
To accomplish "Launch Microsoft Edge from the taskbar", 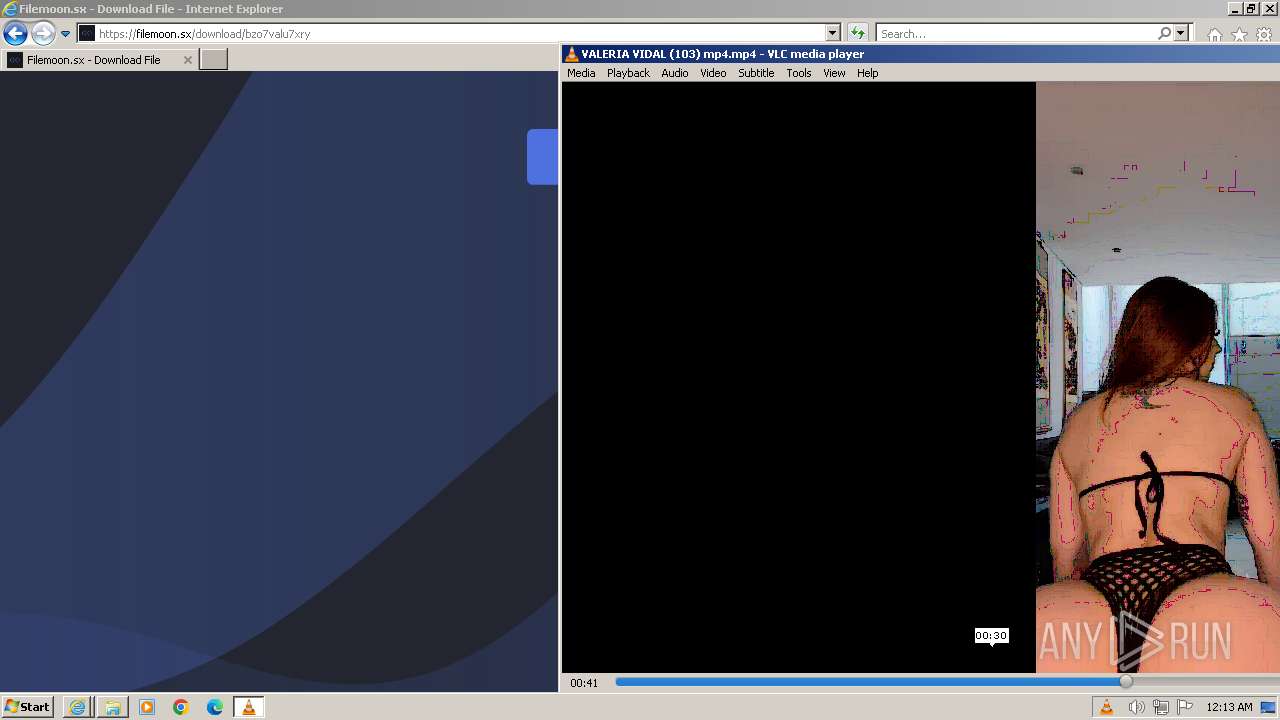I will tap(214, 707).
